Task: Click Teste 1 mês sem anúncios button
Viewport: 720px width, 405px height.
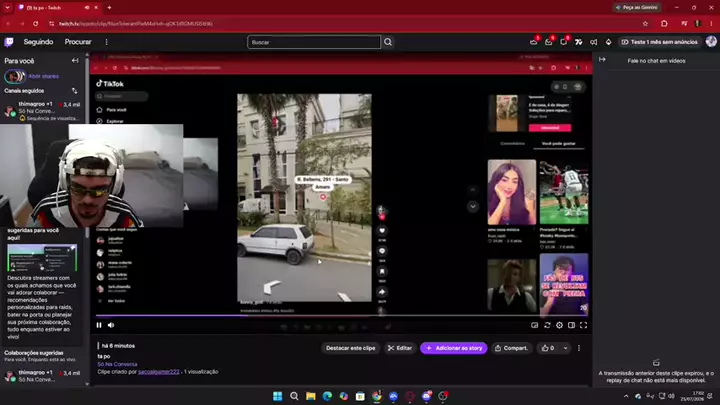Action: [659, 42]
